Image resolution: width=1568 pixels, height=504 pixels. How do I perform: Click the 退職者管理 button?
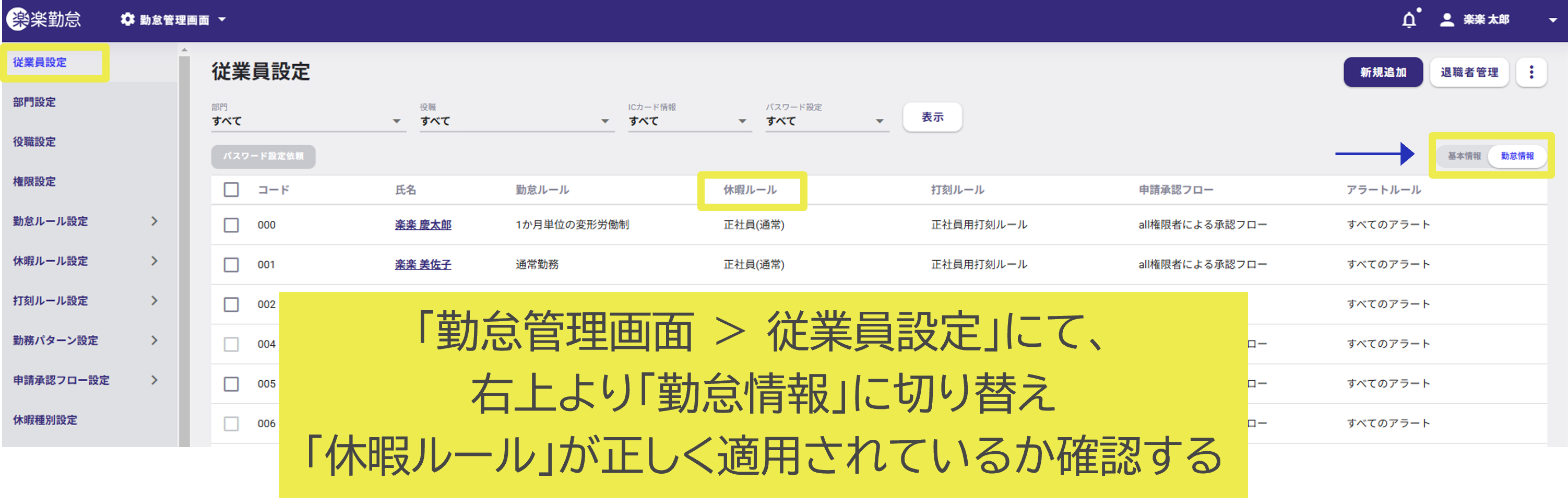pyautogui.click(x=1469, y=73)
